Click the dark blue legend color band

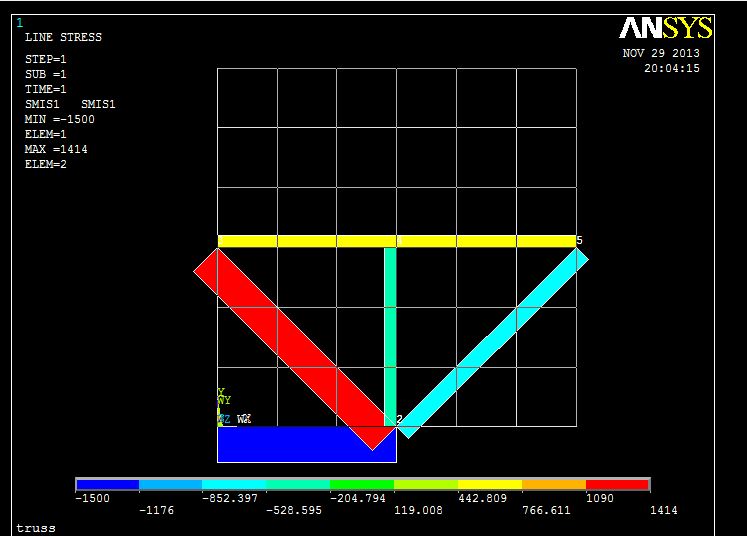click(x=107, y=485)
